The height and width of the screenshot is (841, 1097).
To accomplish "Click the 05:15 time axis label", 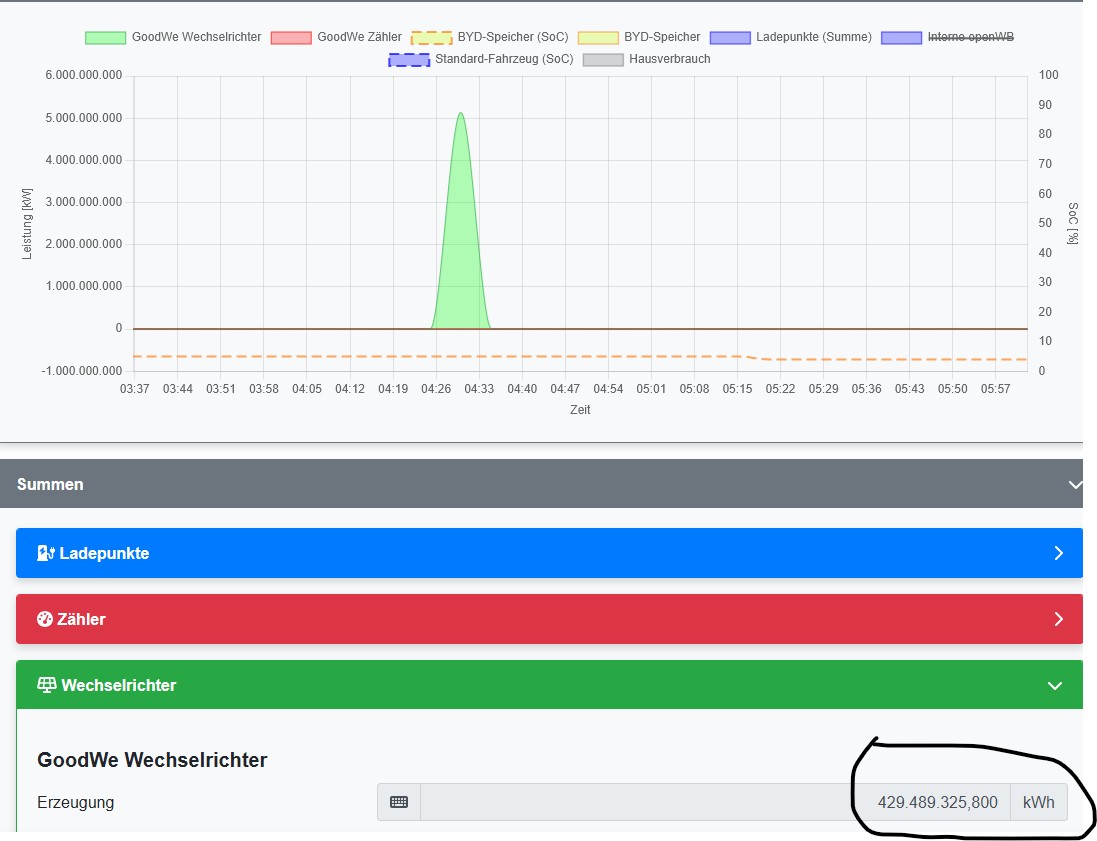I will pos(737,388).
